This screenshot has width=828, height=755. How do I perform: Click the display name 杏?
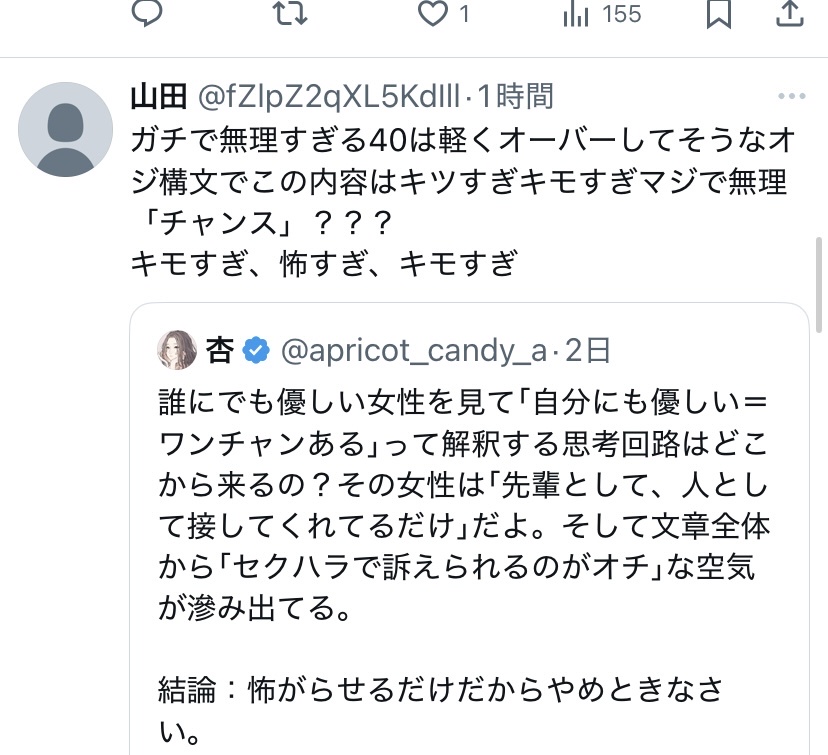pos(219,350)
